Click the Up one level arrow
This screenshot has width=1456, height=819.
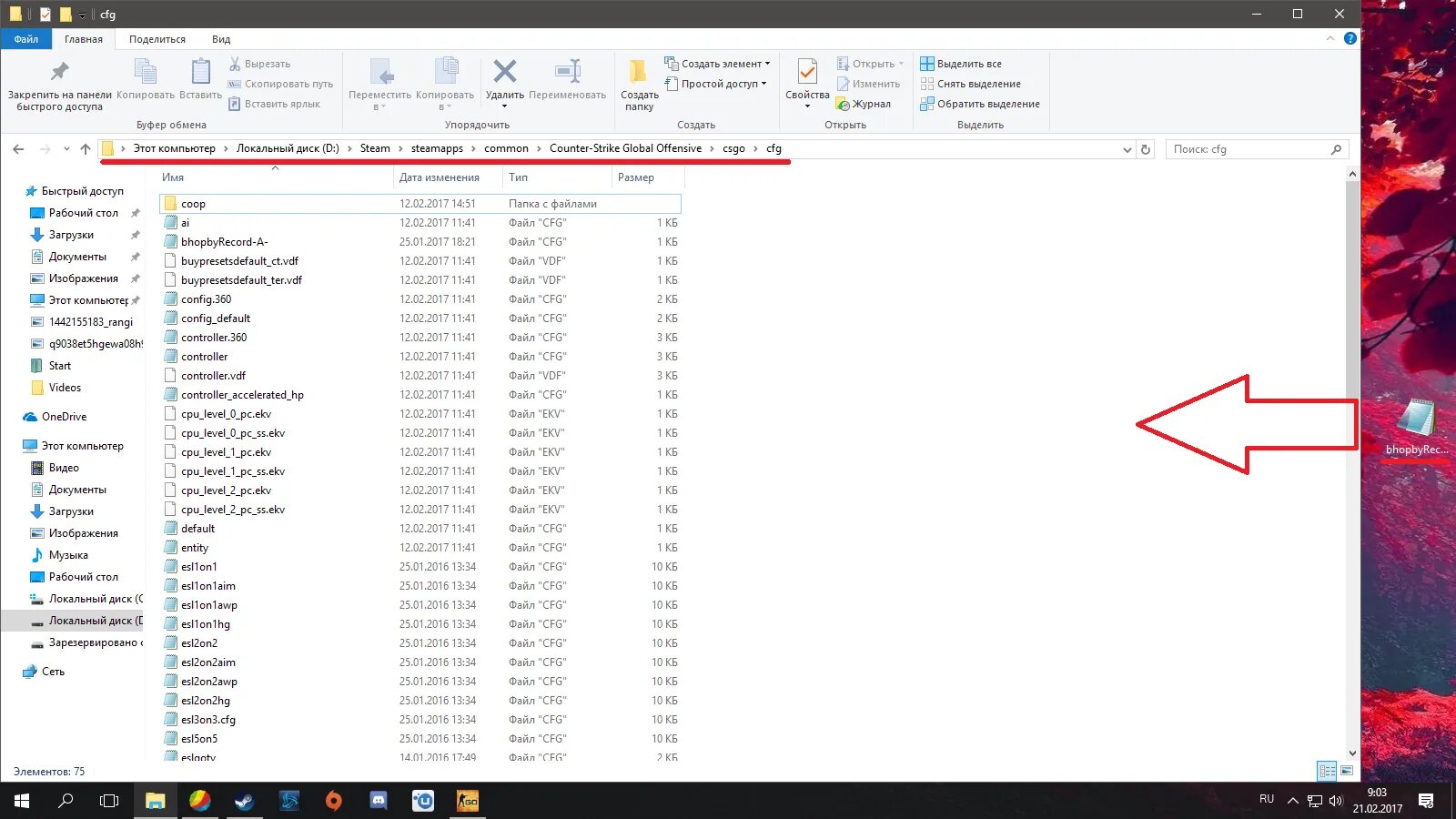point(86,149)
